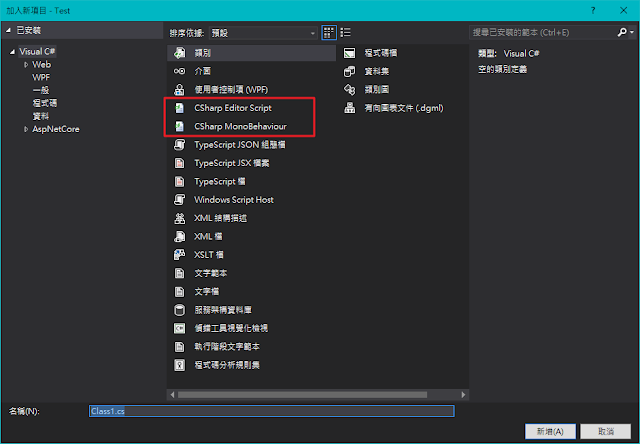
Task: Click the search magnifier icon
Action: 622,32
